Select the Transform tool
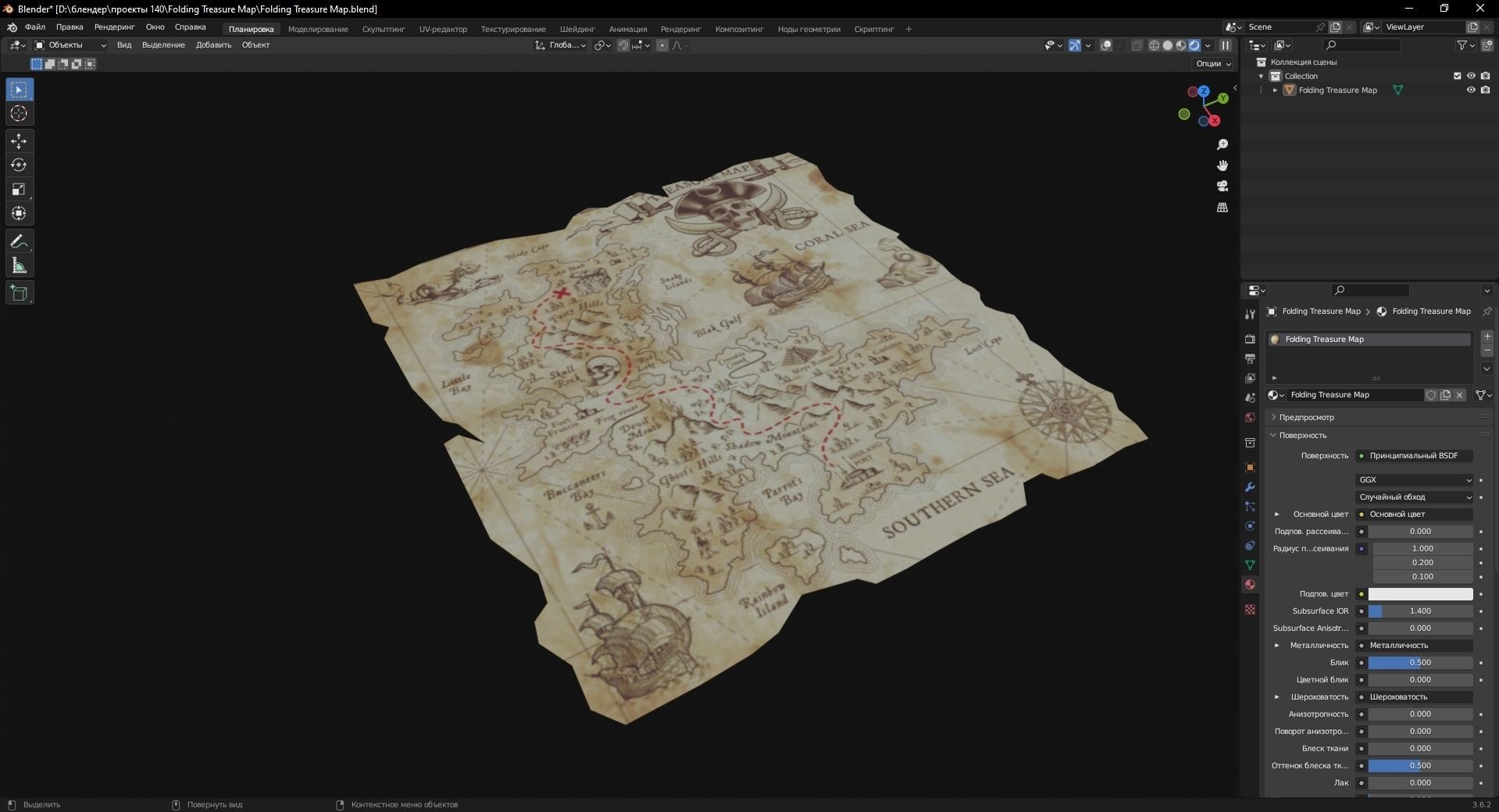The image size is (1499, 812). point(20,214)
